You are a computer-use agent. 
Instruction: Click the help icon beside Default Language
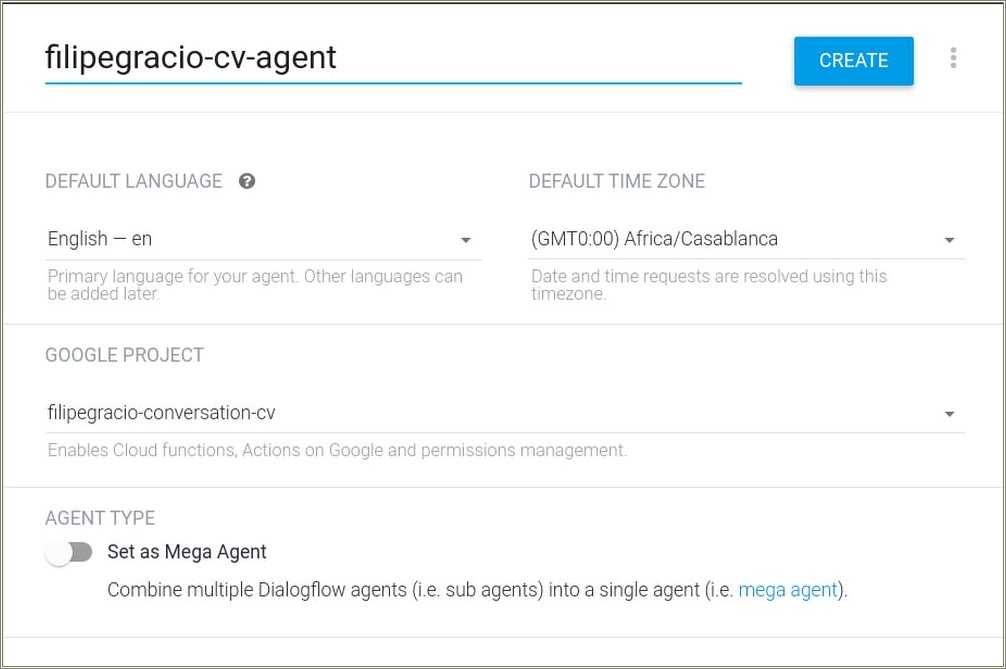[x=247, y=181]
